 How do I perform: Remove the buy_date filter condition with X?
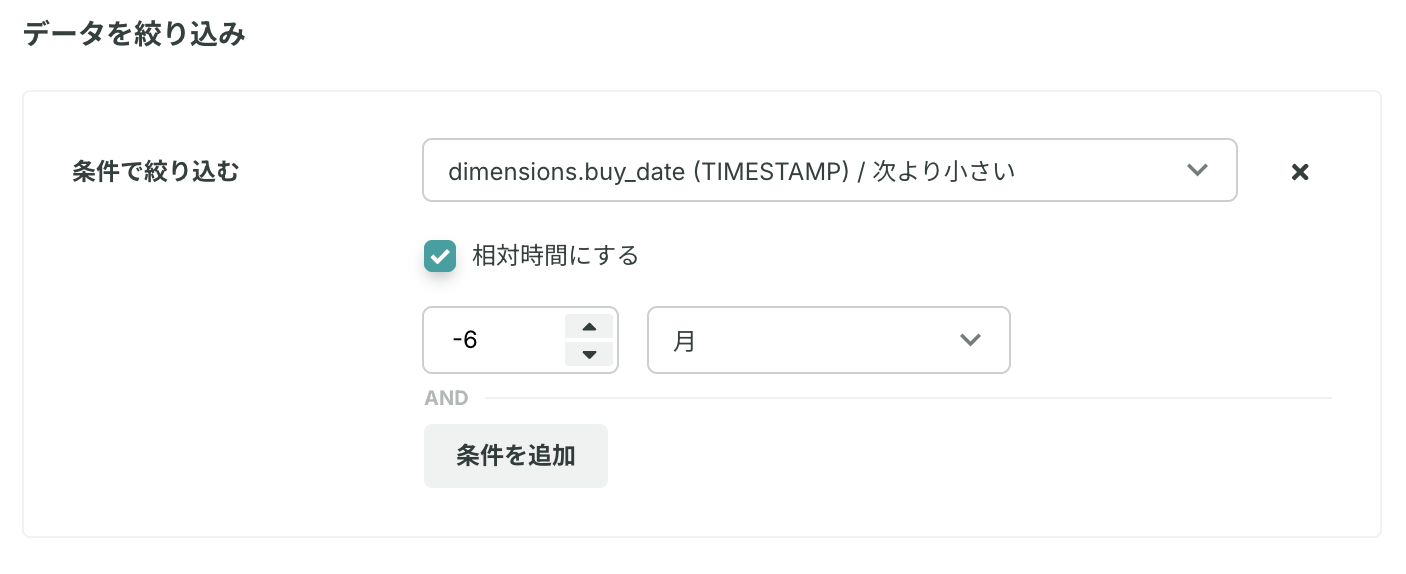1299,172
